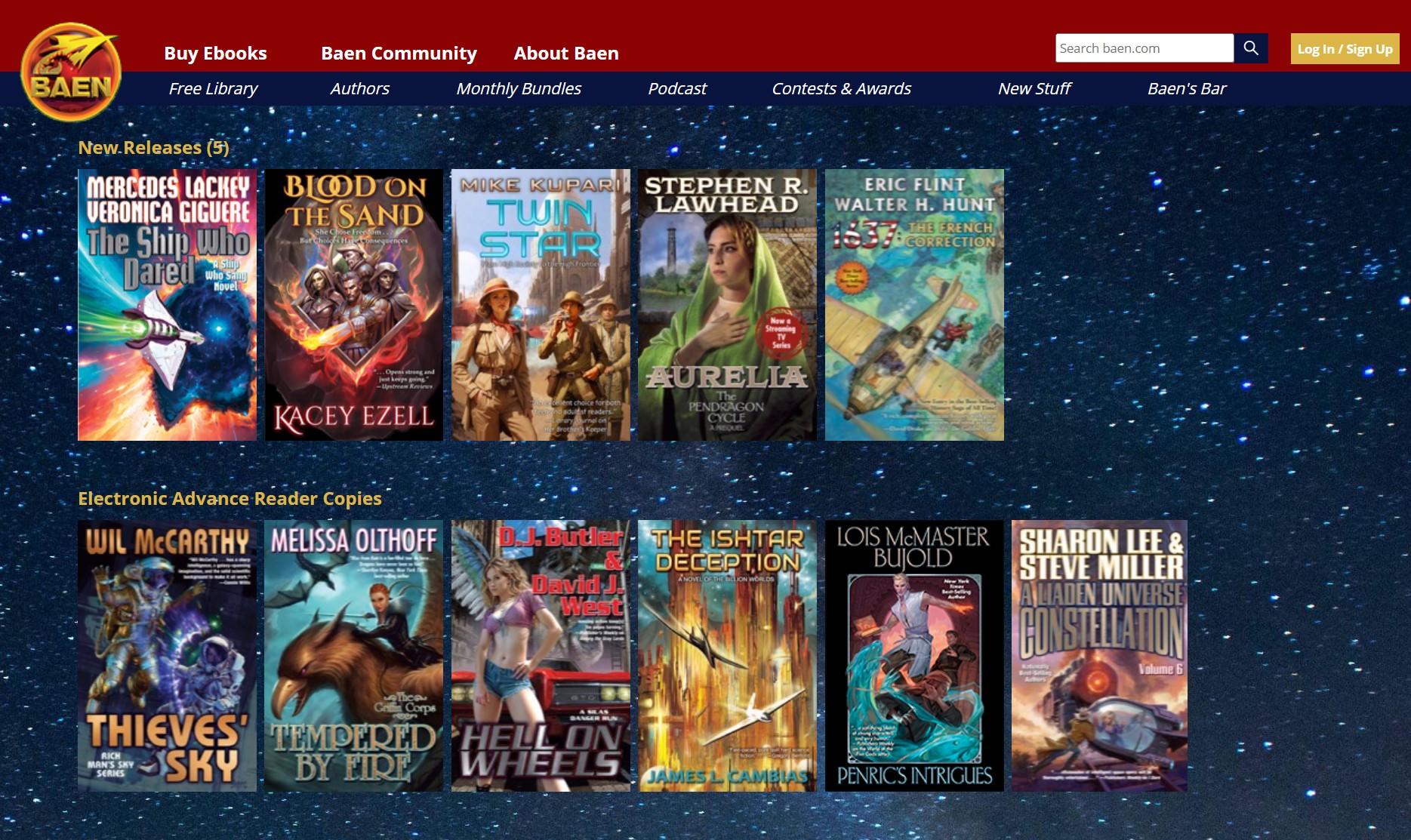
Task: Open the New Stuff page
Action: point(1034,88)
